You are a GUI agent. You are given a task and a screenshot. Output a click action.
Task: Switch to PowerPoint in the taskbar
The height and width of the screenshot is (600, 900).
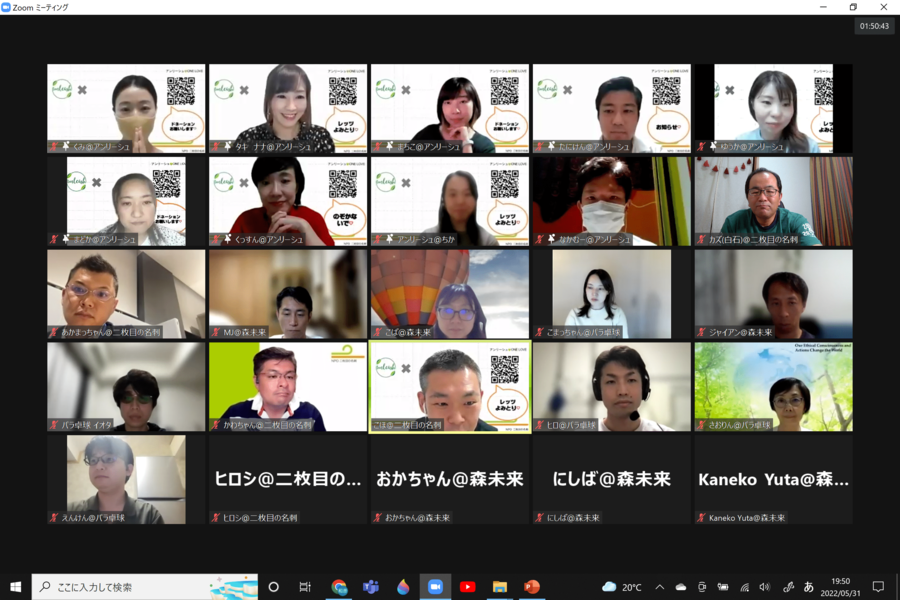531,587
